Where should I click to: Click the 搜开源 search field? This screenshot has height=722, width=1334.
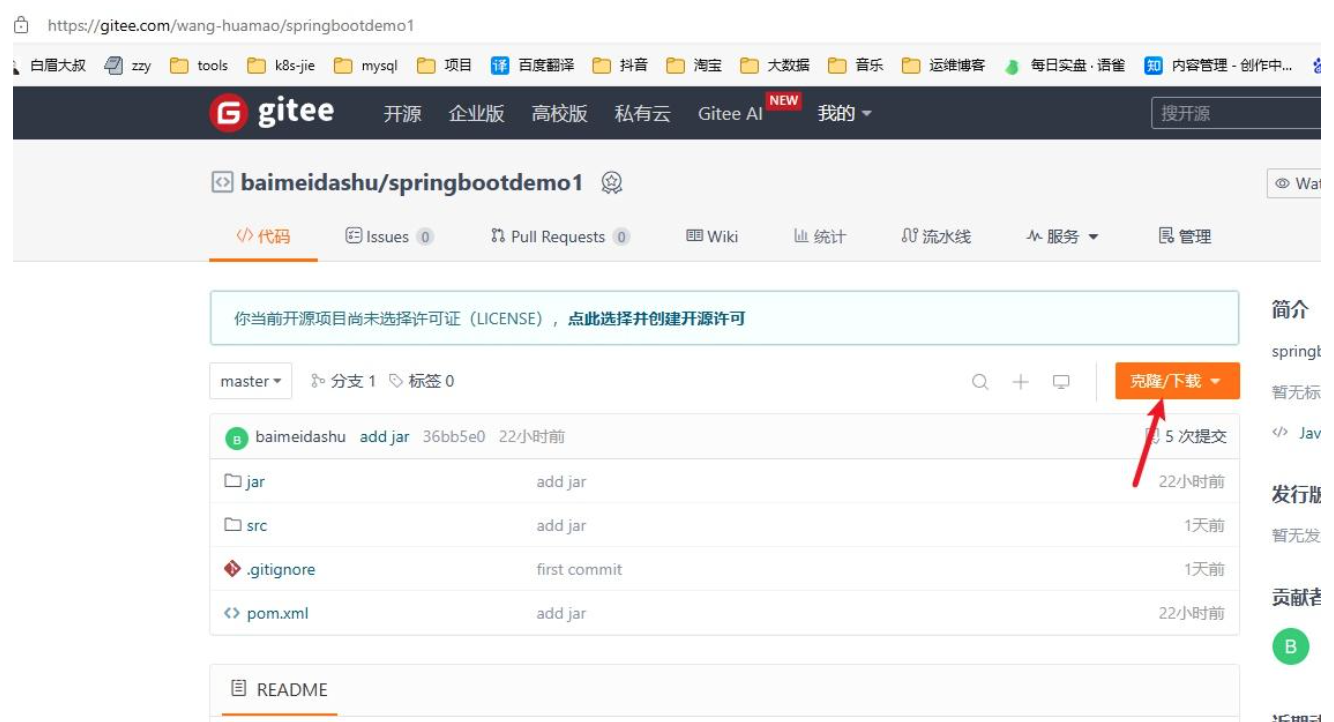[x=1236, y=113]
